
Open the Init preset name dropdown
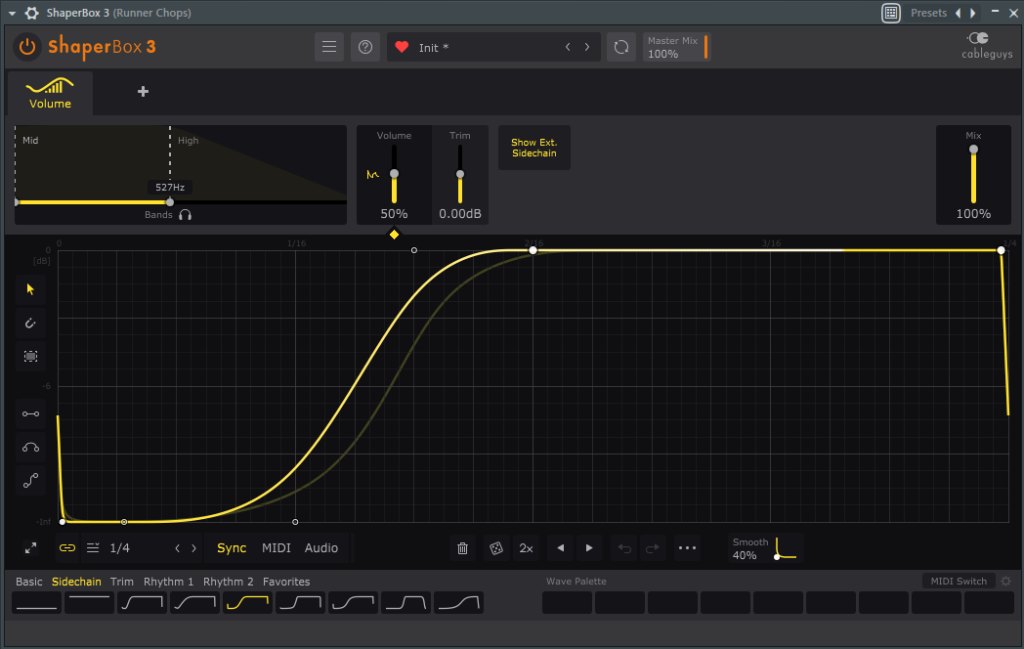[480, 47]
